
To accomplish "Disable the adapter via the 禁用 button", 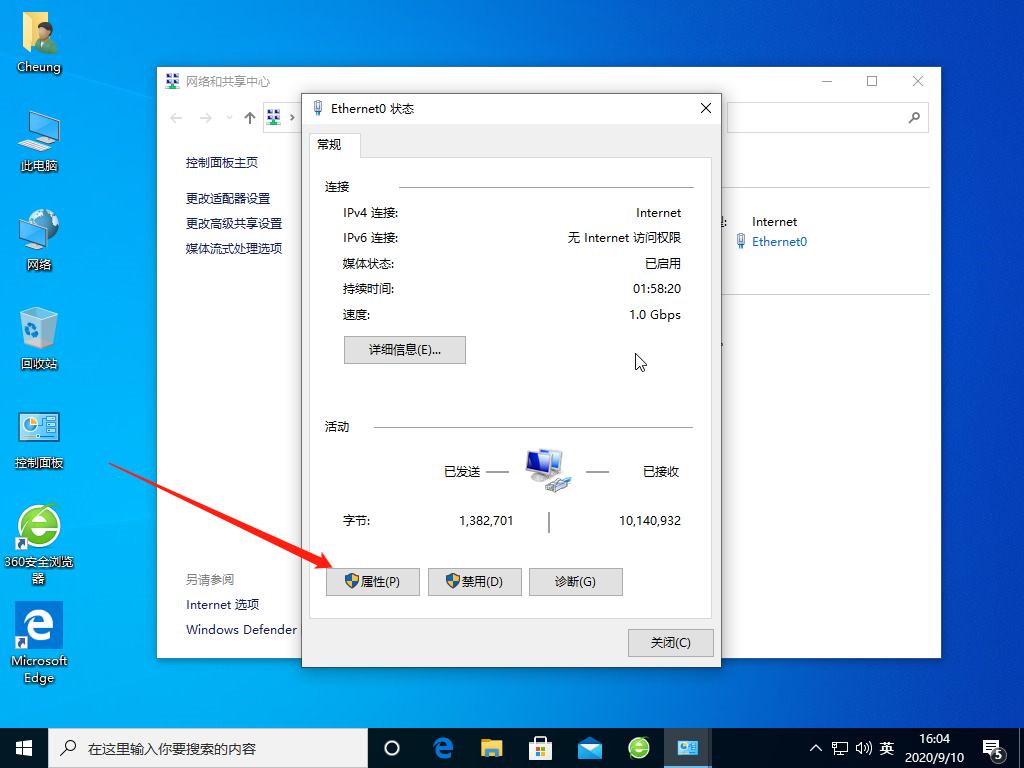I will point(474,582).
